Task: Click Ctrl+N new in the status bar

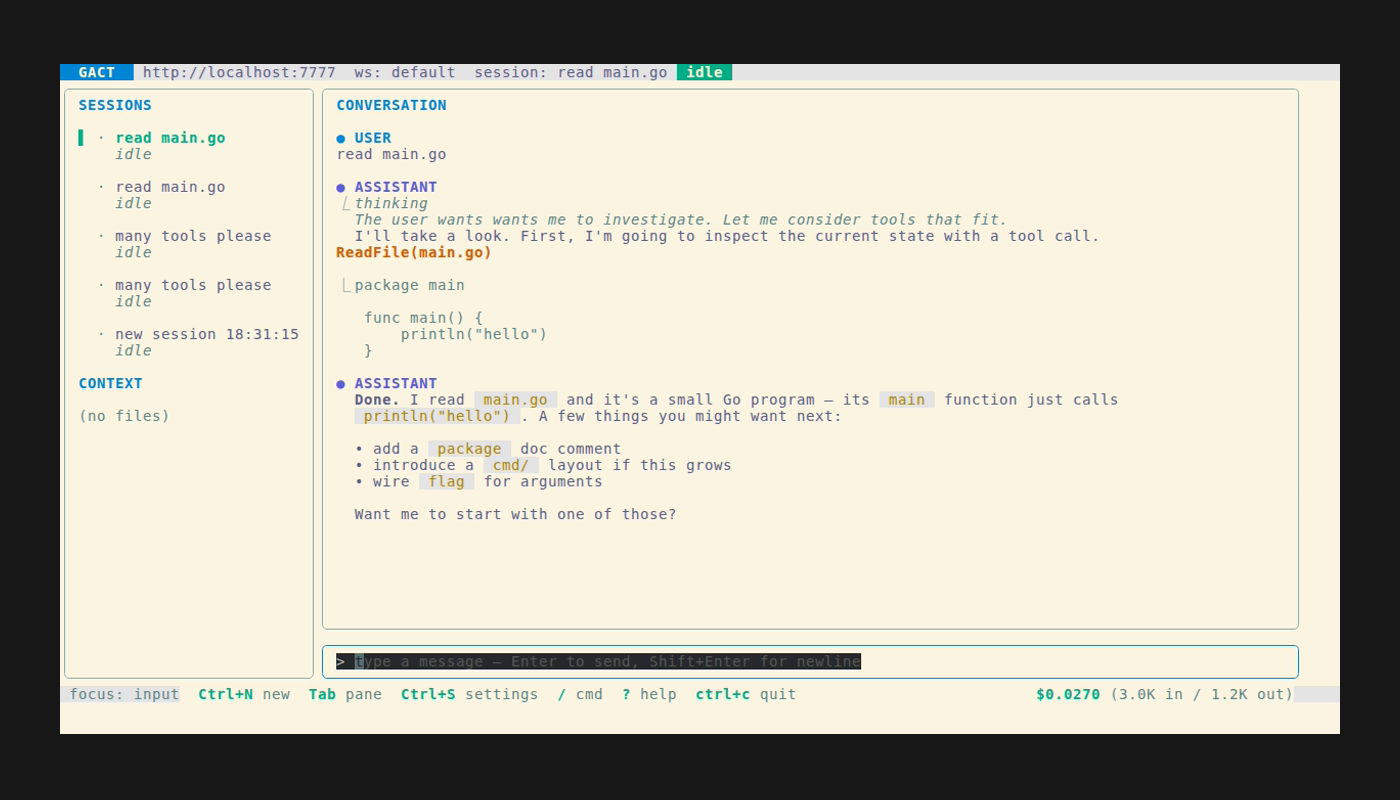Action: pos(244,694)
